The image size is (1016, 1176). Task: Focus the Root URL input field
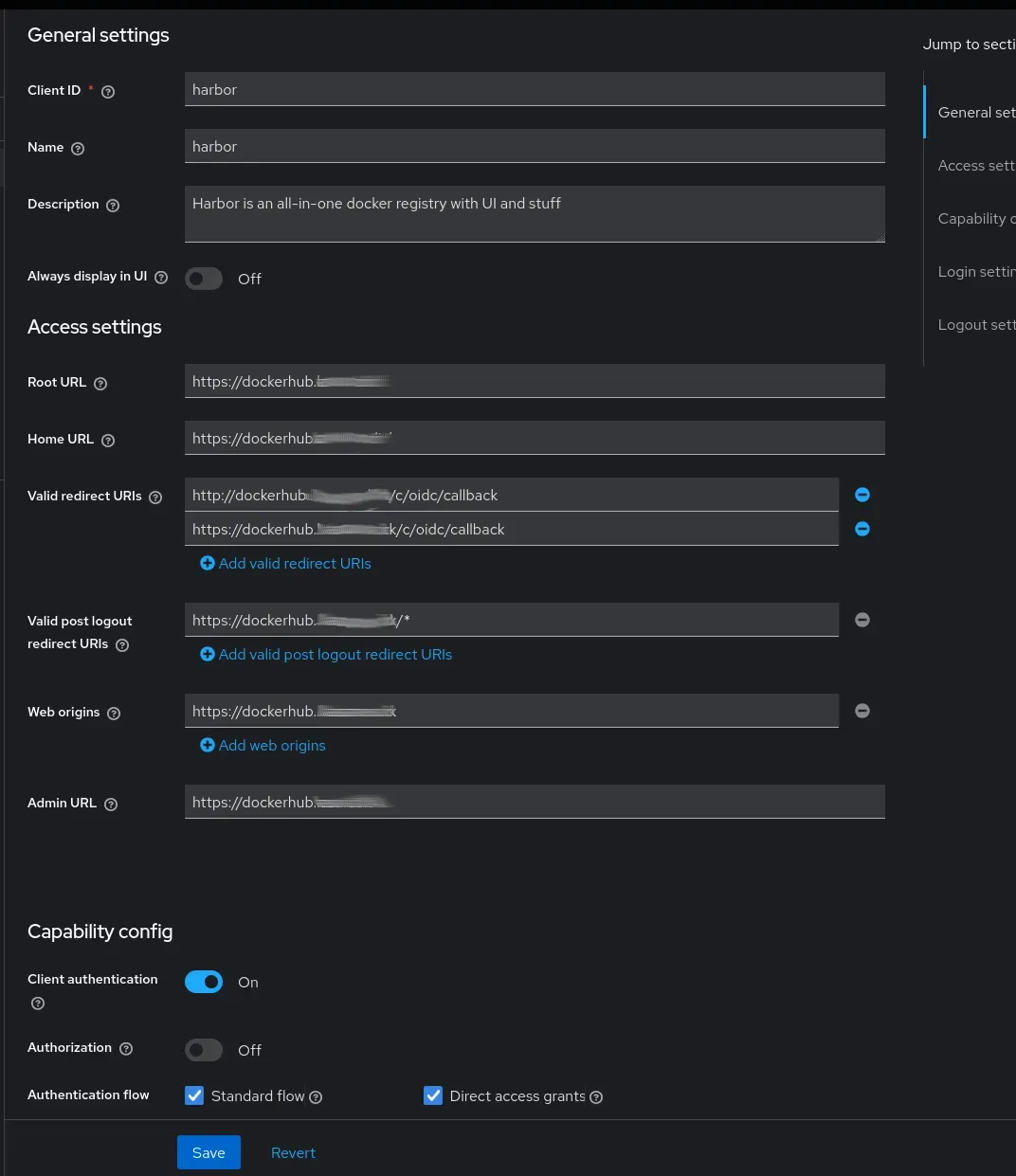point(535,381)
